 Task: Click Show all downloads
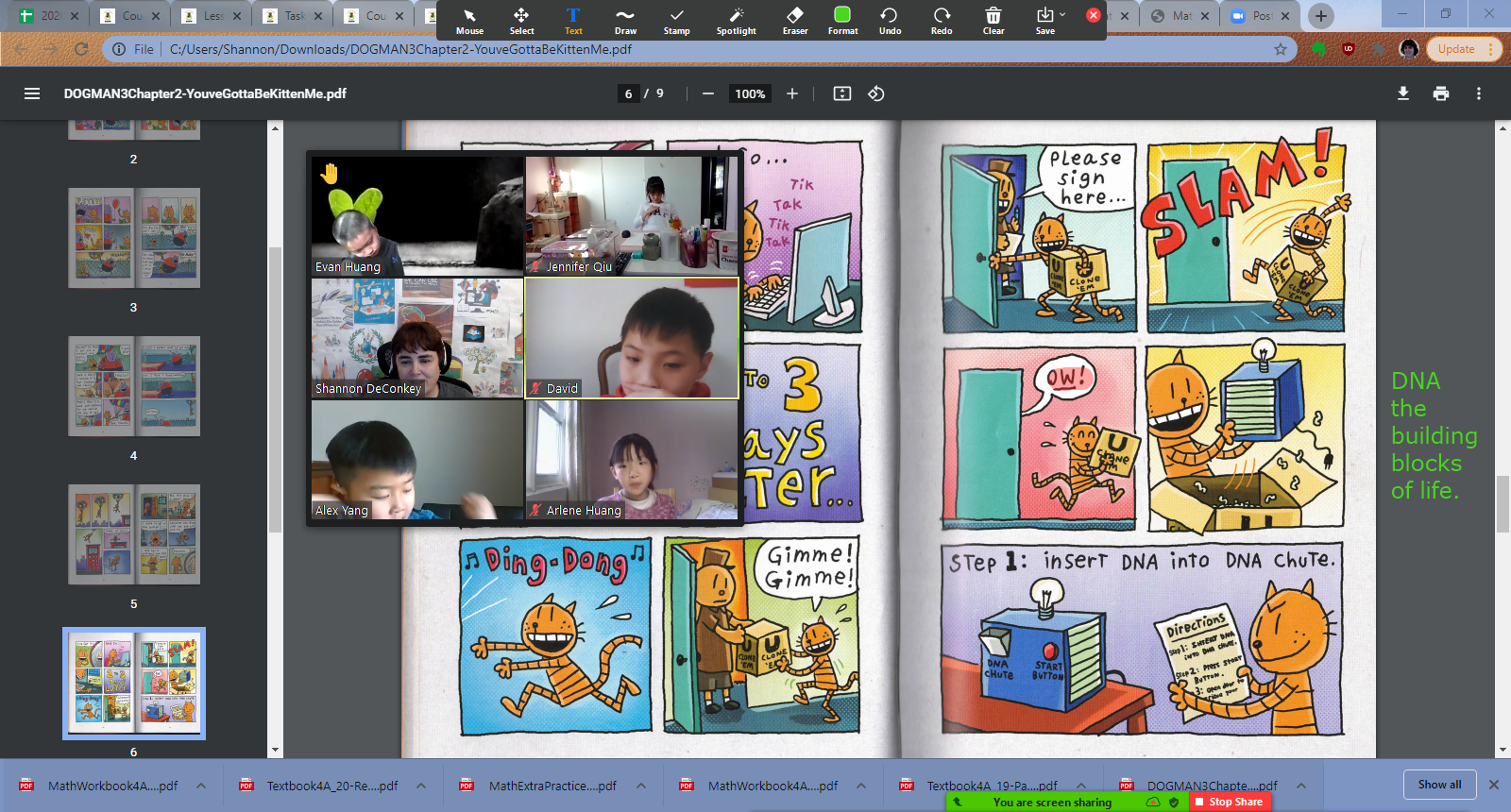pos(1439,785)
